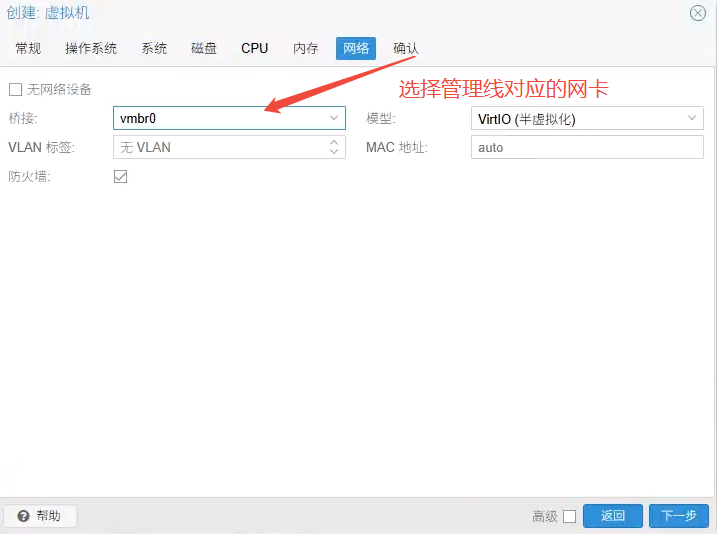Select the 网络 tab
The width and height of the screenshot is (717, 534).
point(356,48)
